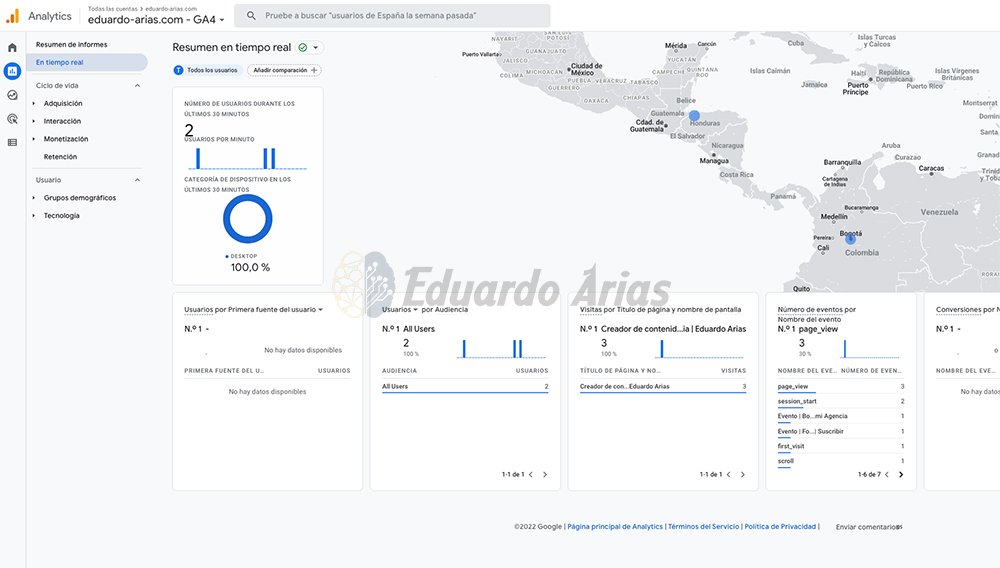
Task: Open the eduardo-arias.com - GA4 property selector
Action: [156, 19]
